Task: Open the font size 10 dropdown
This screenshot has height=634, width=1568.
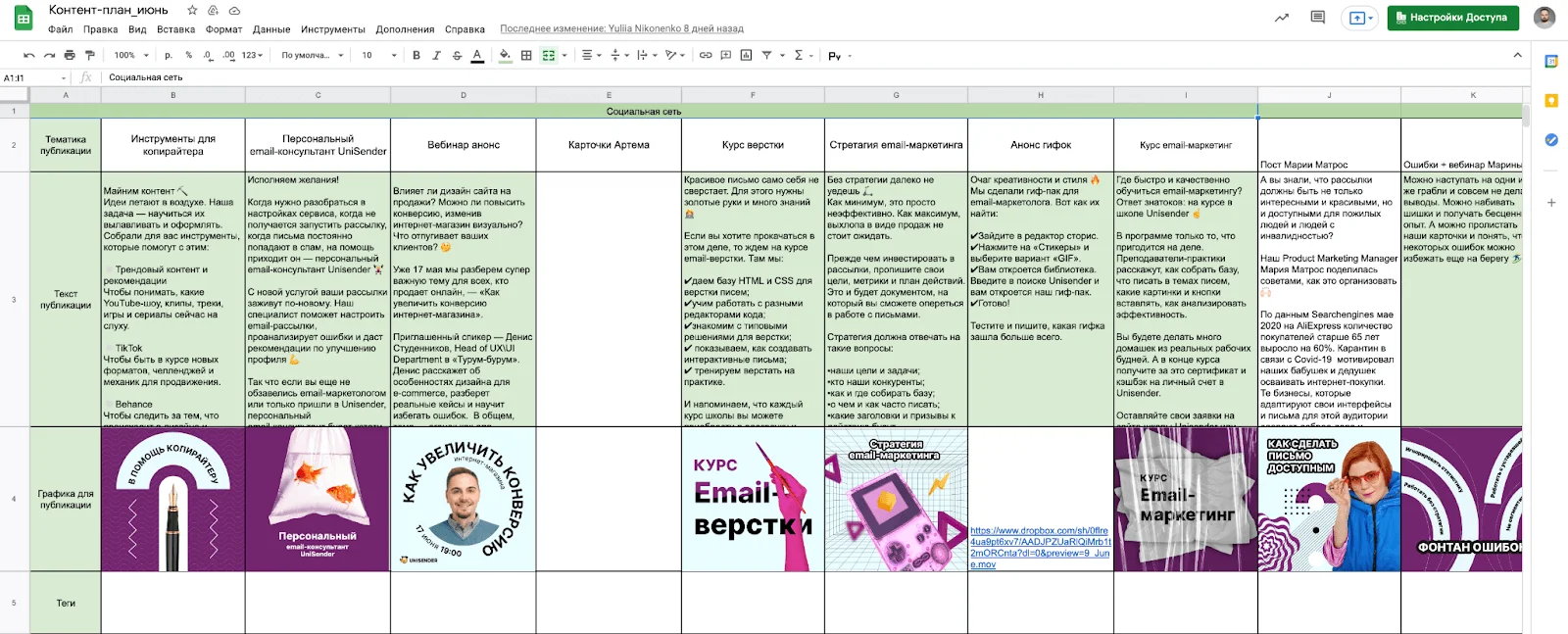Action: point(378,56)
